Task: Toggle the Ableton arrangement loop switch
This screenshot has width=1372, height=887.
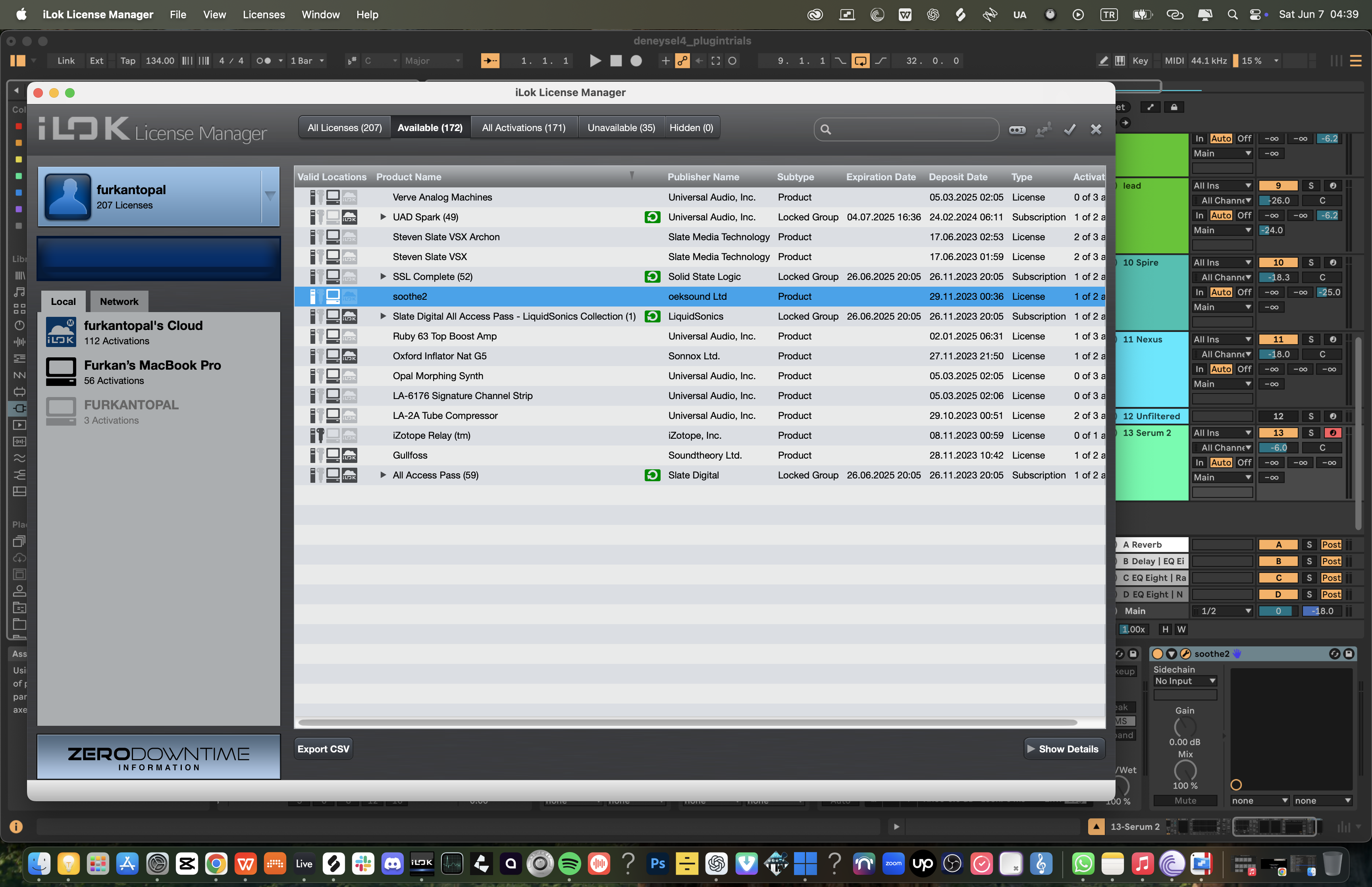Action: click(860, 60)
